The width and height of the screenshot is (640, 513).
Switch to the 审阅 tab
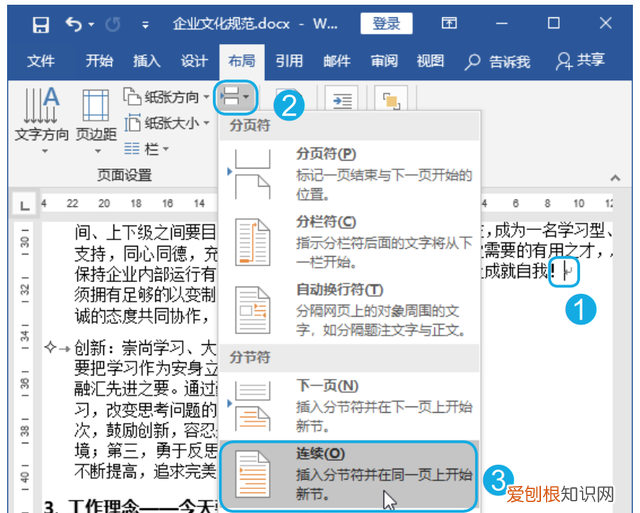pyautogui.click(x=384, y=61)
